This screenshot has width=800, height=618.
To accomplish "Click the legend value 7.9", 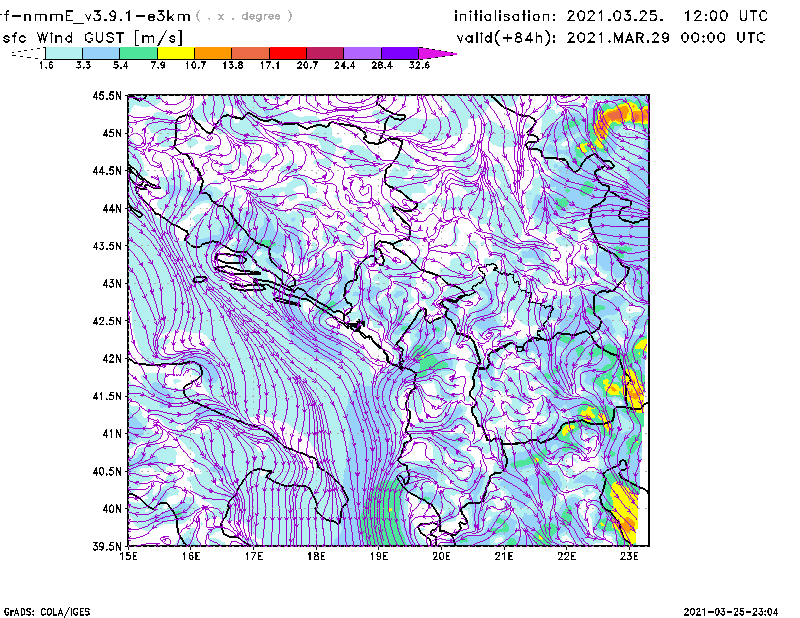I will (x=158, y=65).
